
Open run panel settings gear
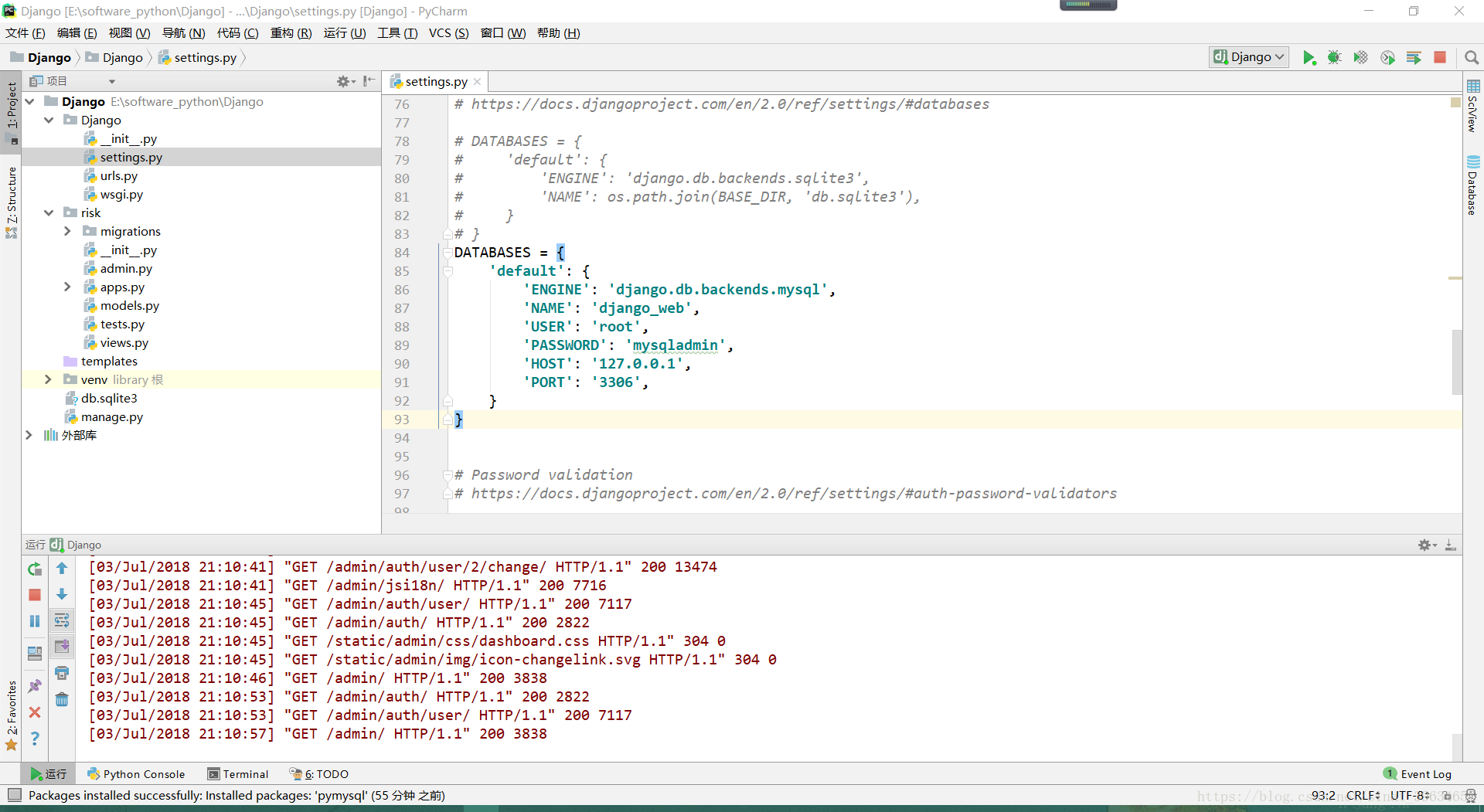pyautogui.click(x=1426, y=545)
